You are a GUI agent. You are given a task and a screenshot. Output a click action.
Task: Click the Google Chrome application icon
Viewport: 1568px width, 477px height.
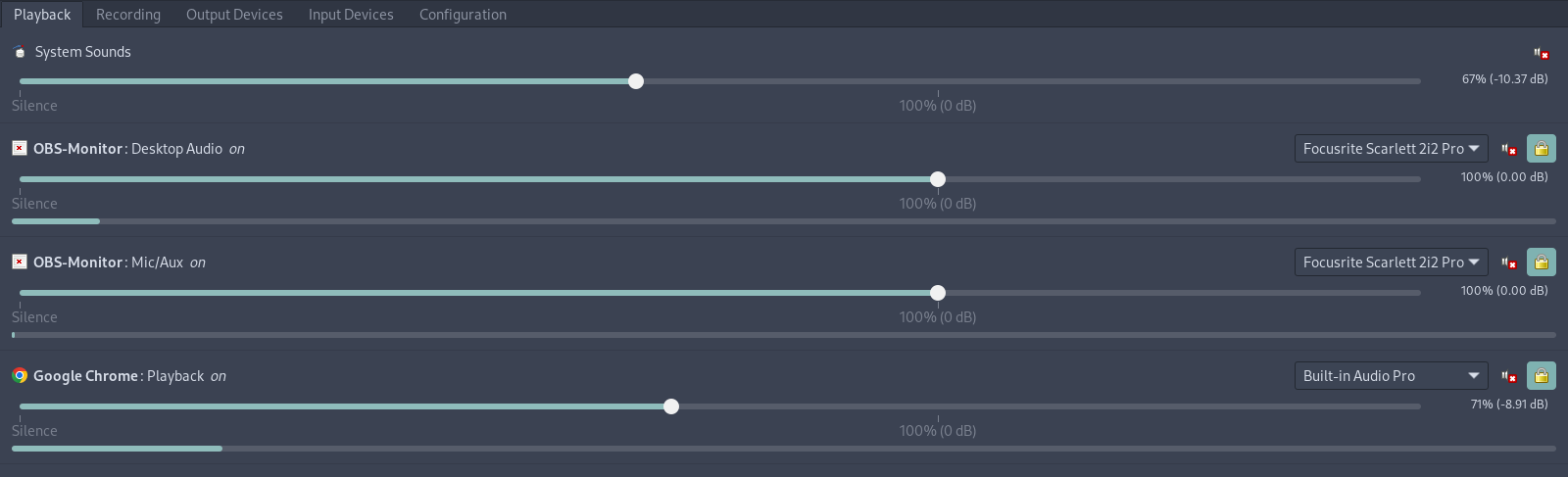coord(20,375)
